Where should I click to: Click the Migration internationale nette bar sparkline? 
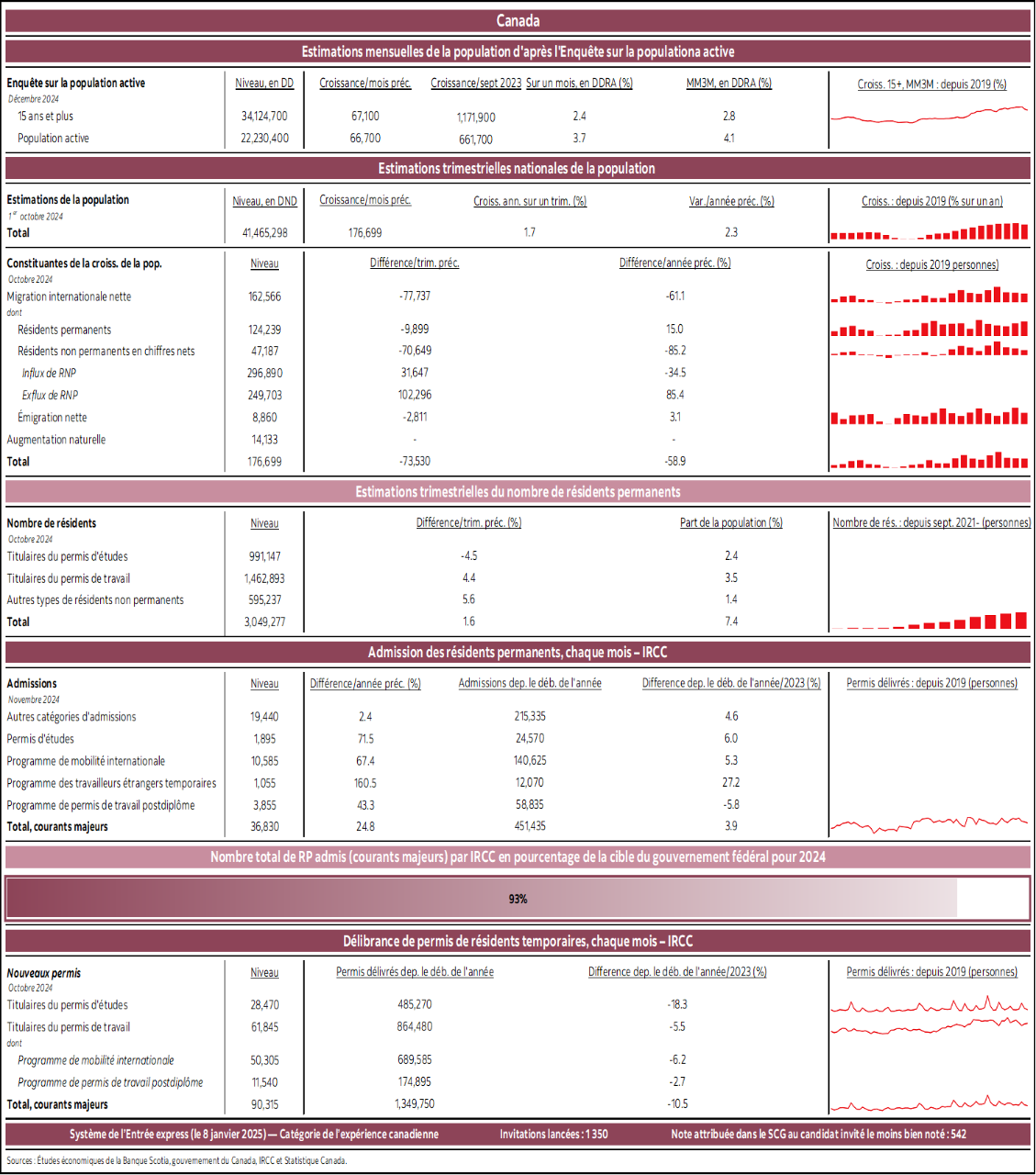930,296
